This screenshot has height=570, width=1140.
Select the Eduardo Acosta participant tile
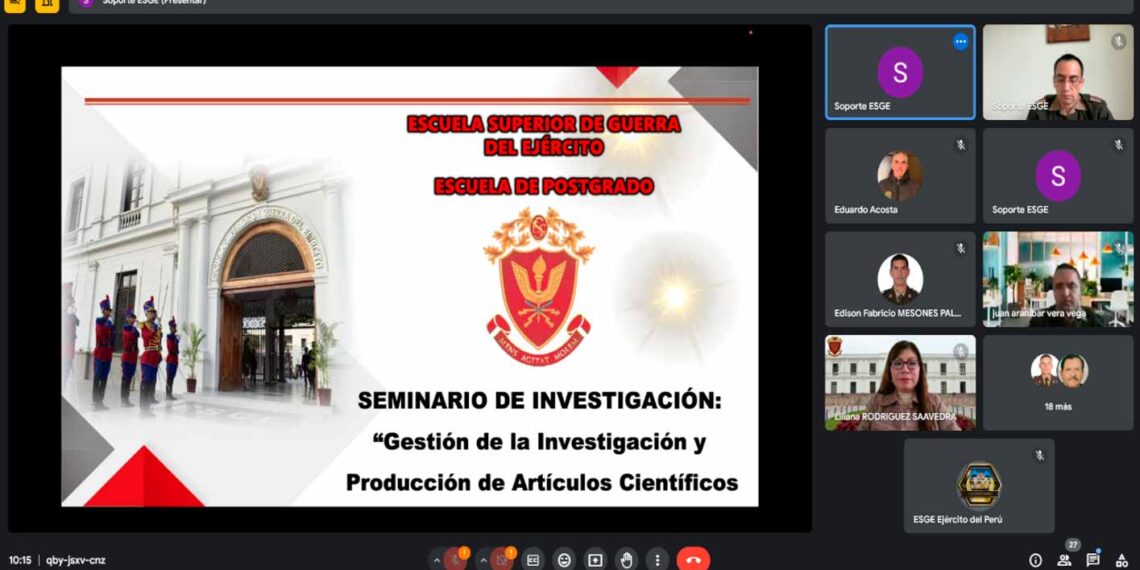pyautogui.click(x=900, y=176)
